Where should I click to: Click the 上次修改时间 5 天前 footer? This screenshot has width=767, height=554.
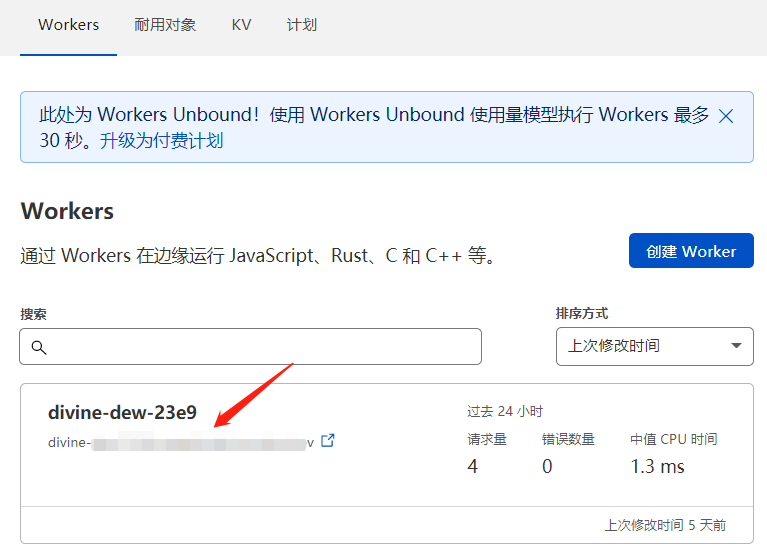[665, 525]
